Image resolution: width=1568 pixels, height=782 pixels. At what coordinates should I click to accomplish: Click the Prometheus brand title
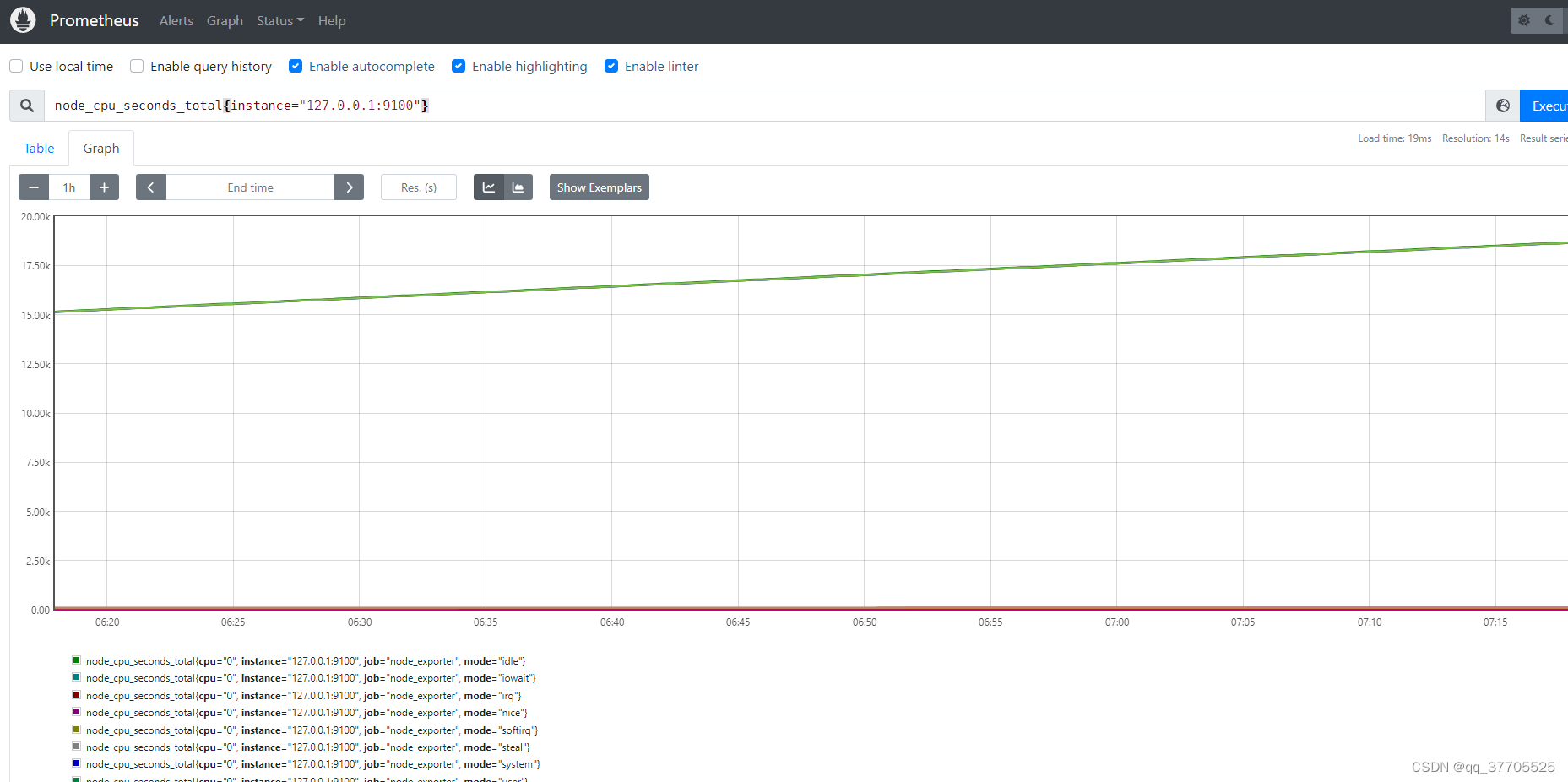(x=95, y=21)
